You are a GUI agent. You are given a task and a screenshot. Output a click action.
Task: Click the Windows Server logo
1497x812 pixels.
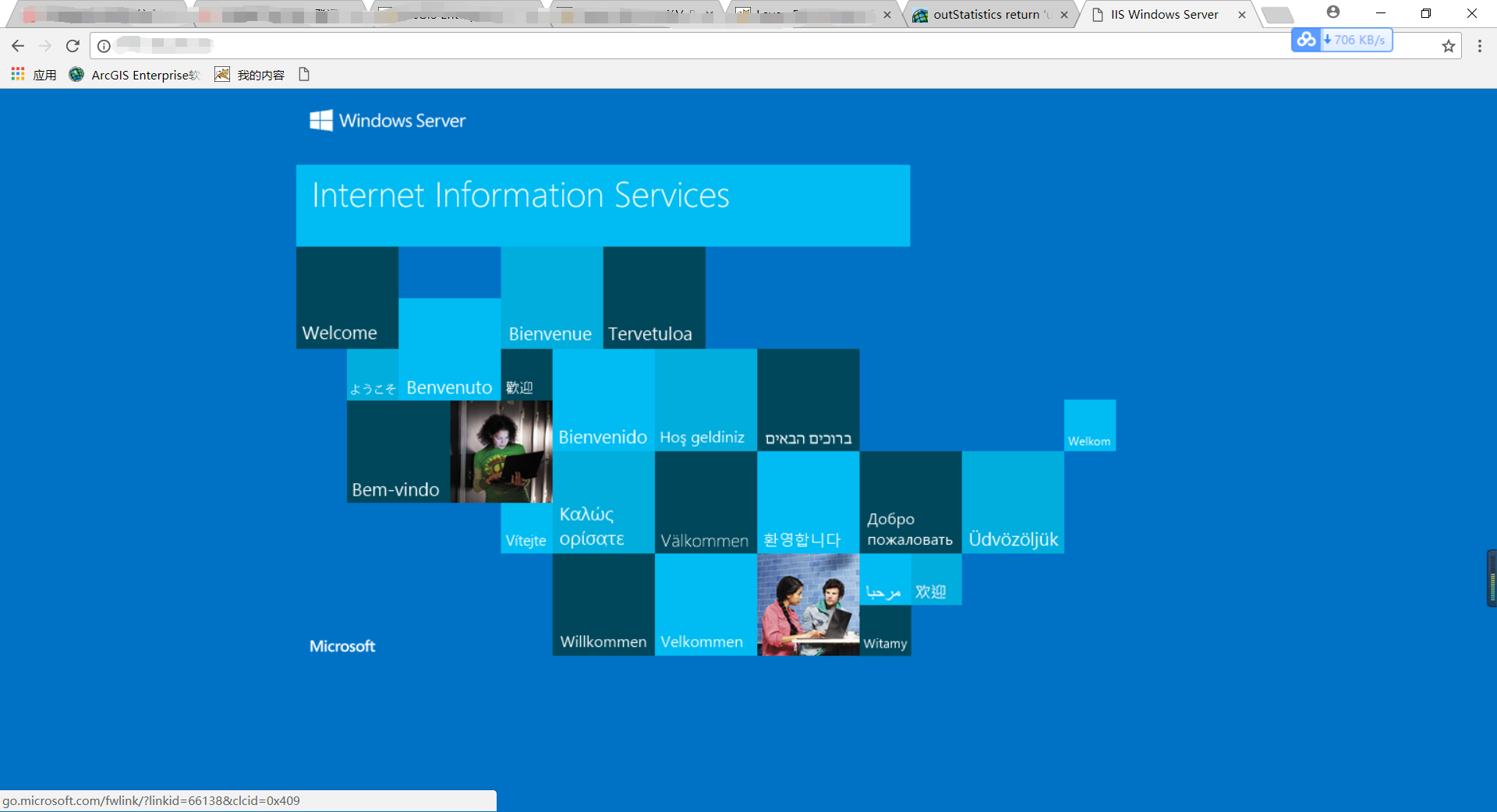click(388, 120)
